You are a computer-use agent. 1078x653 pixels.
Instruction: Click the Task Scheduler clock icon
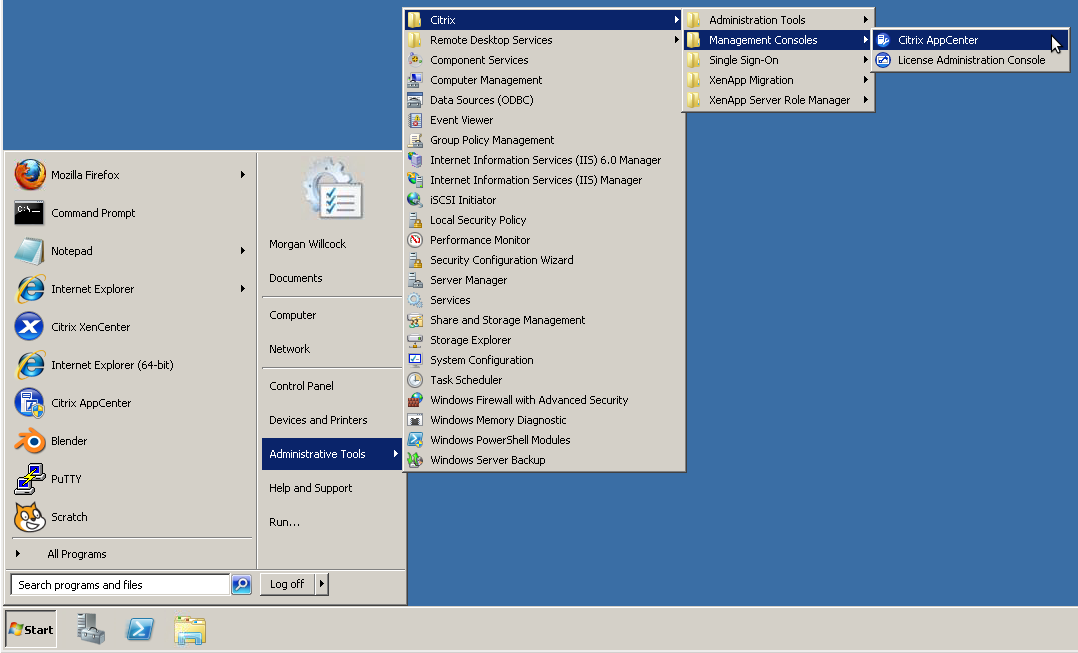pos(415,380)
